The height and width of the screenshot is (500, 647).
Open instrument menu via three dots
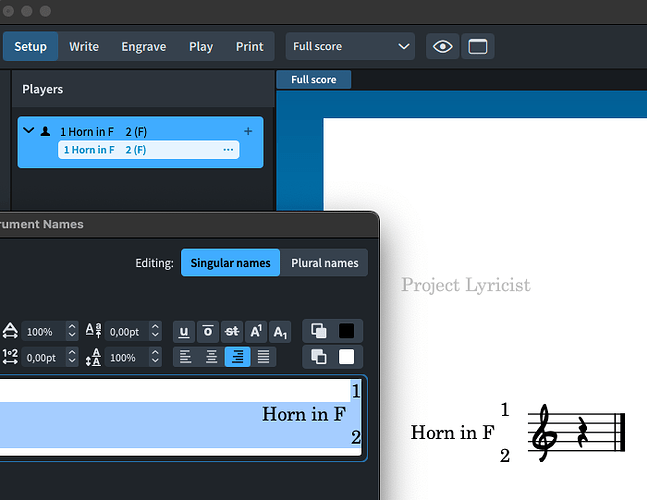pos(228,150)
